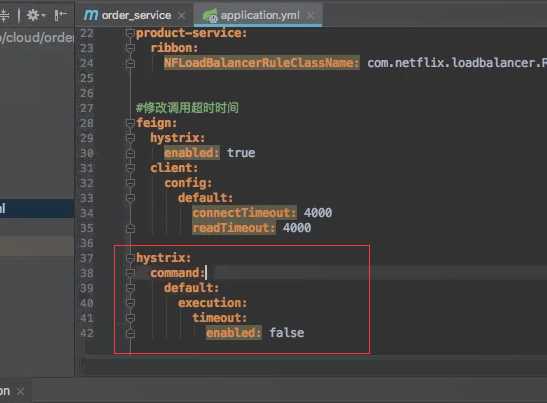
Task: Switch to the order_service tab
Action: pyautogui.click(x=136, y=15)
